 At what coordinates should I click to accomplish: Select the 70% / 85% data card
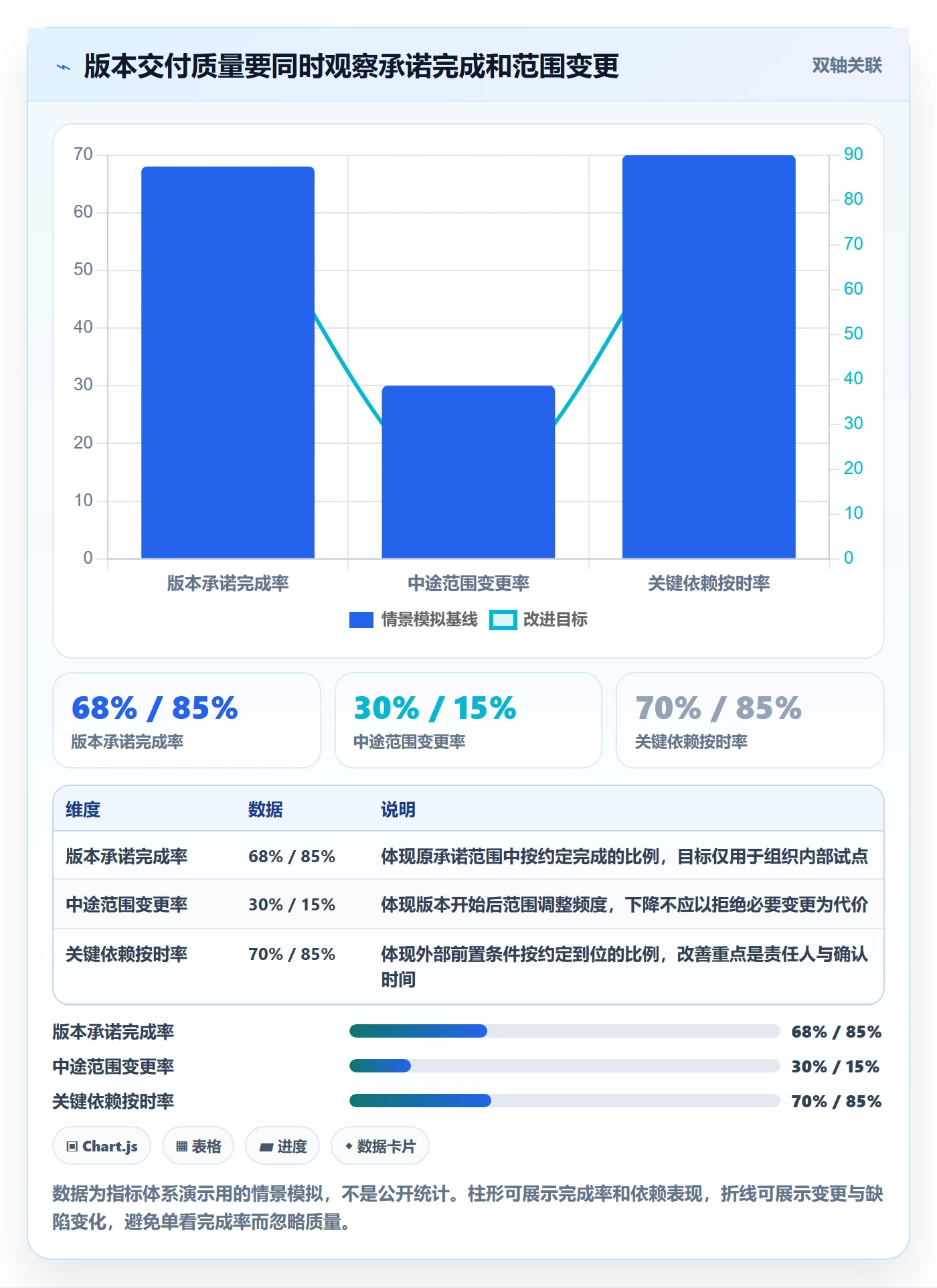coord(750,720)
